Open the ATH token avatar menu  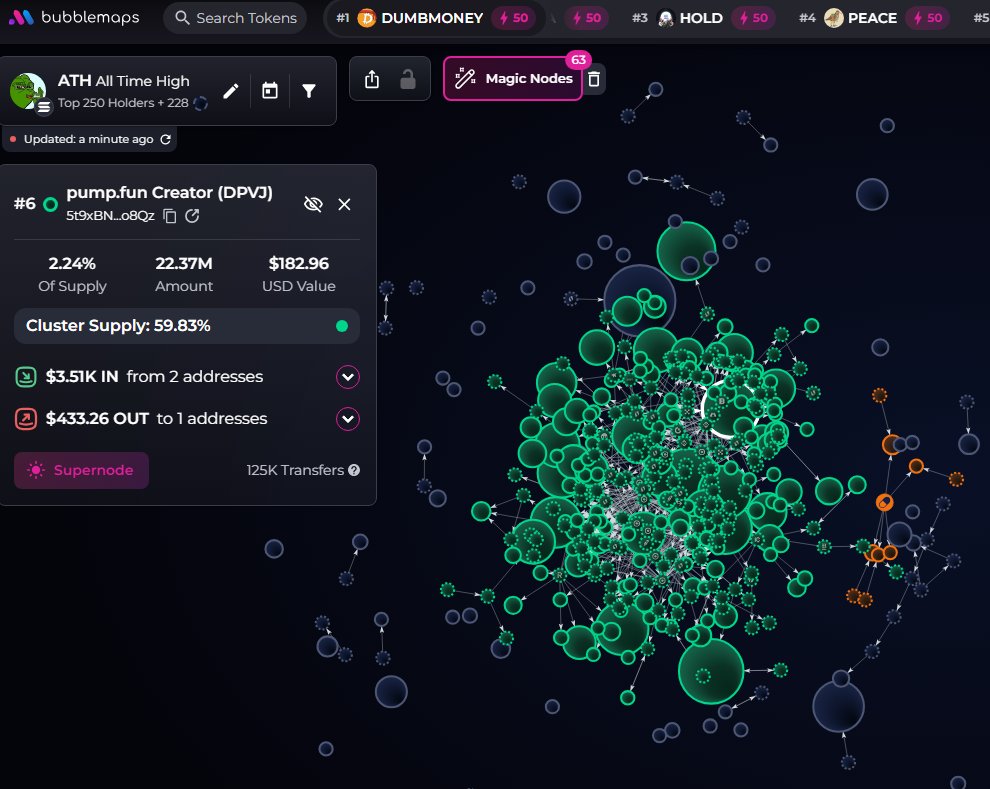(x=28, y=91)
